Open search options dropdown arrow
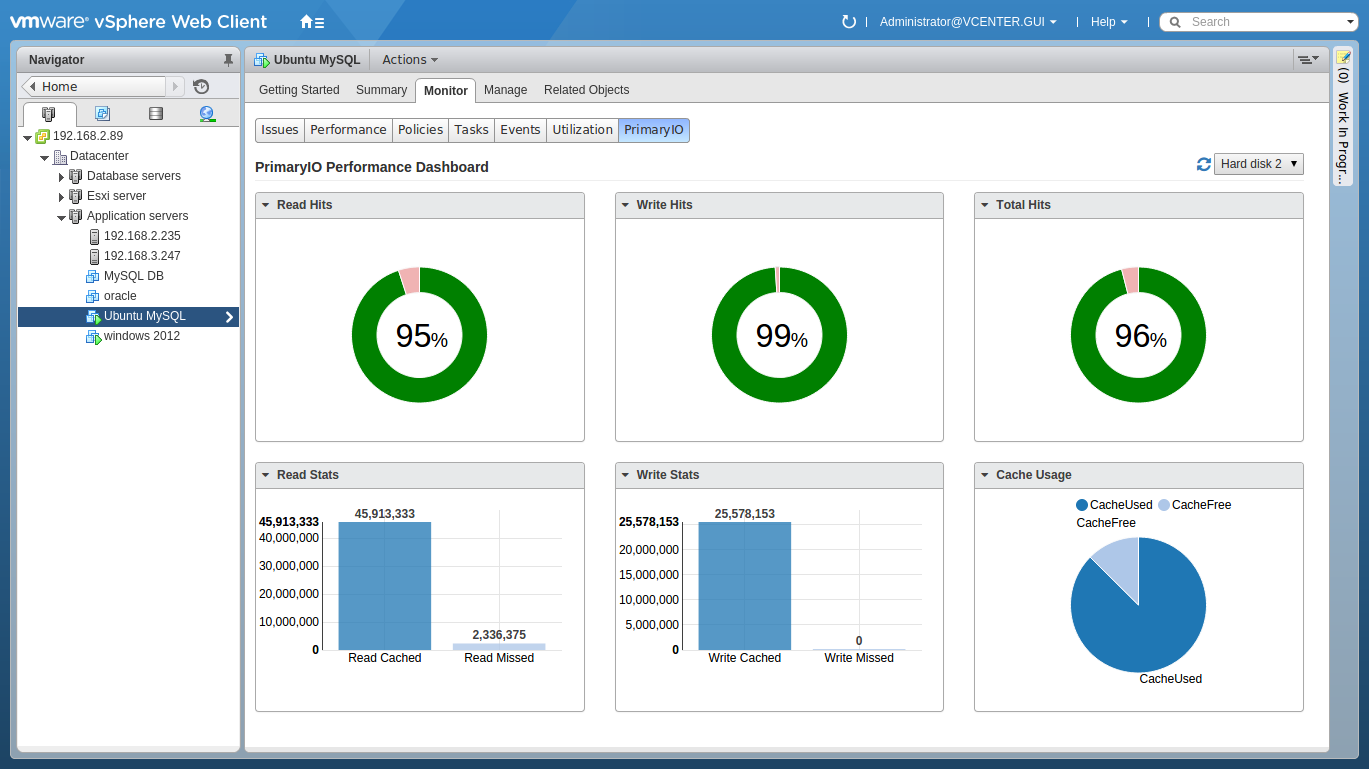 [x=1350, y=22]
